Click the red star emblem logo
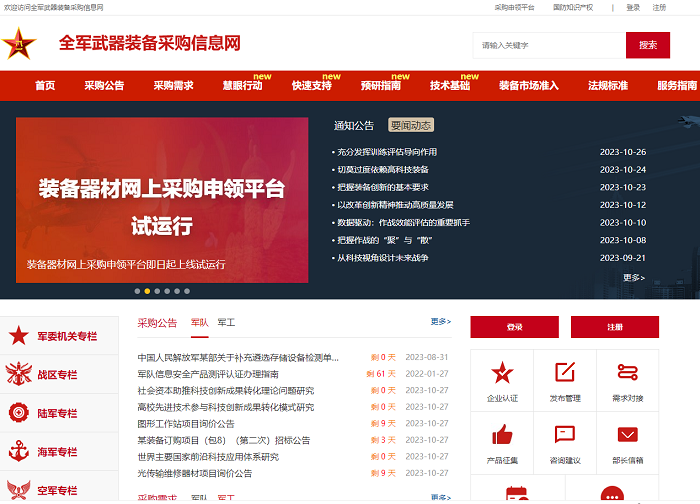 point(18,44)
